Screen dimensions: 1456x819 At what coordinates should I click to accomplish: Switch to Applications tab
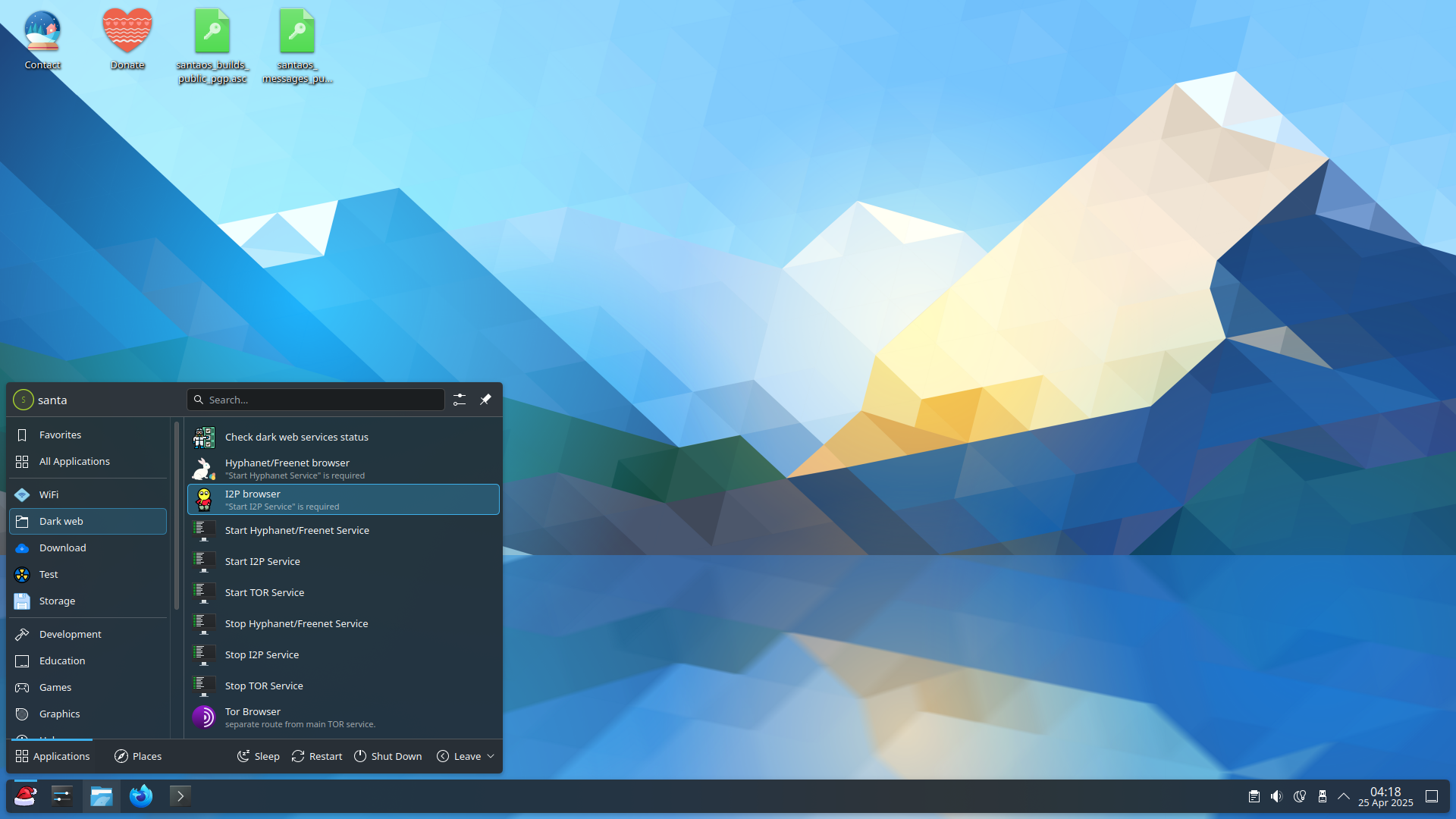[52, 756]
